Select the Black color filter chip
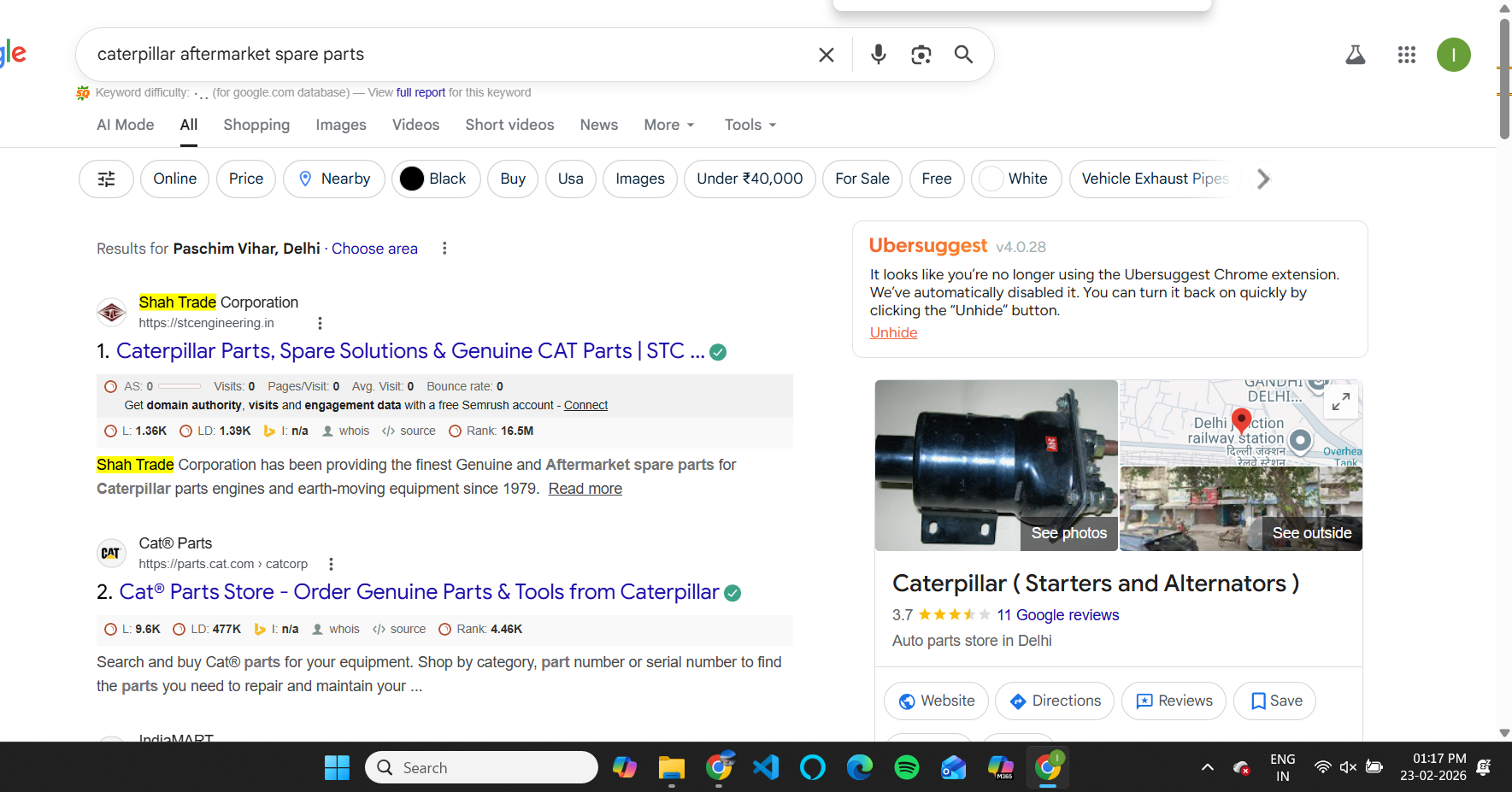Viewport: 1512px width, 792px height. coord(436,179)
